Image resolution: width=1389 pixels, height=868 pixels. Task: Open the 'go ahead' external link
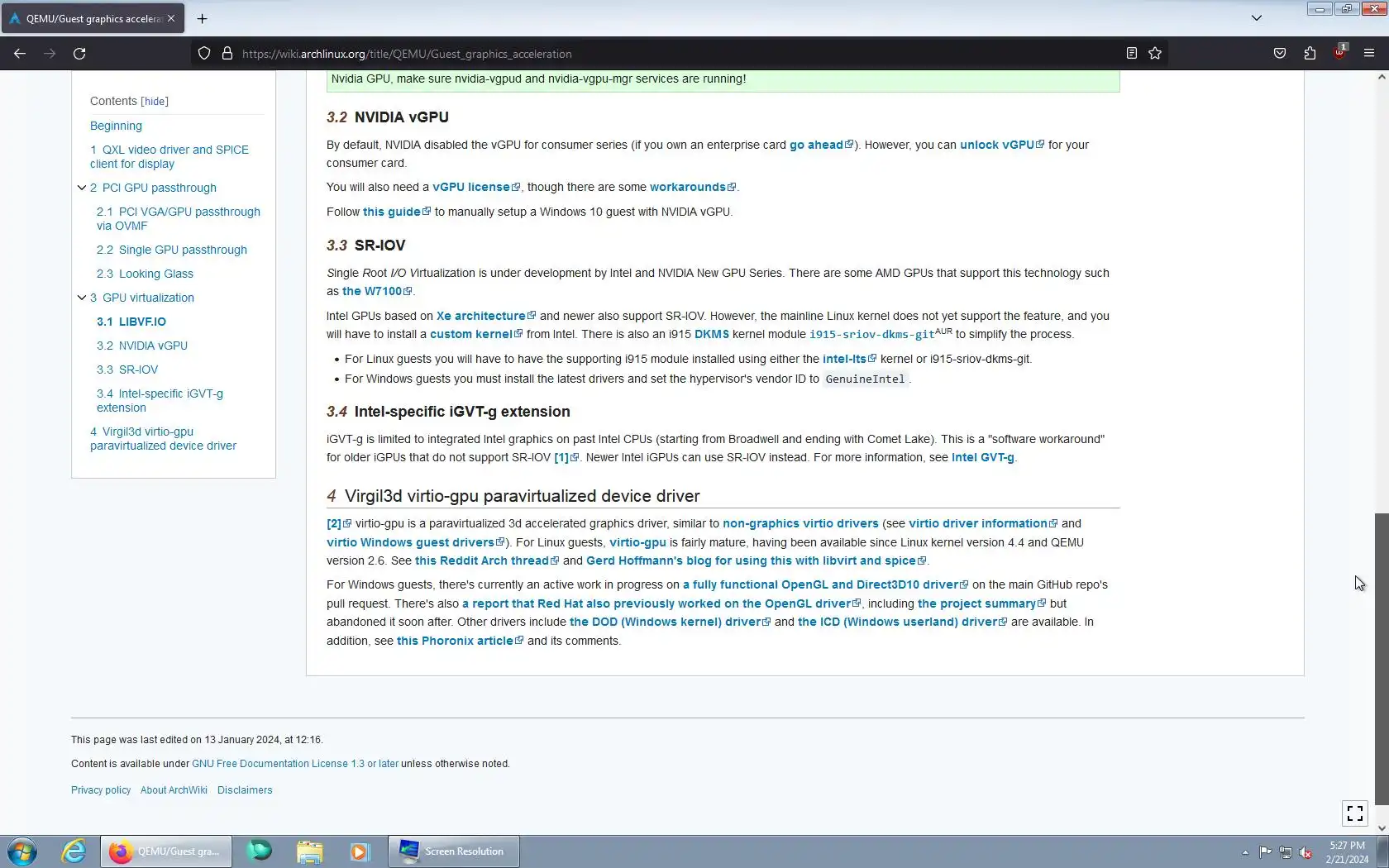(821, 145)
